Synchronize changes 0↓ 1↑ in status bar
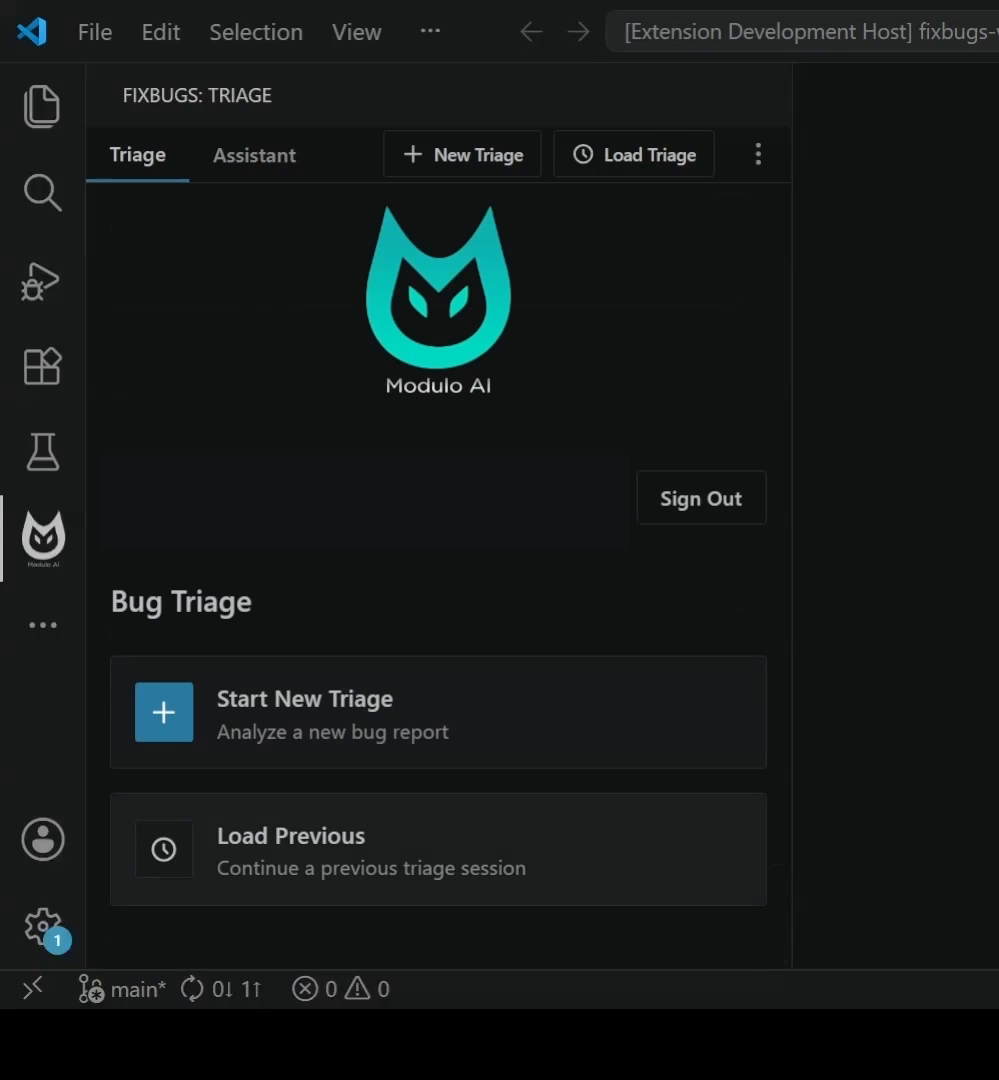This screenshot has height=1080, width=999. (x=221, y=989)
